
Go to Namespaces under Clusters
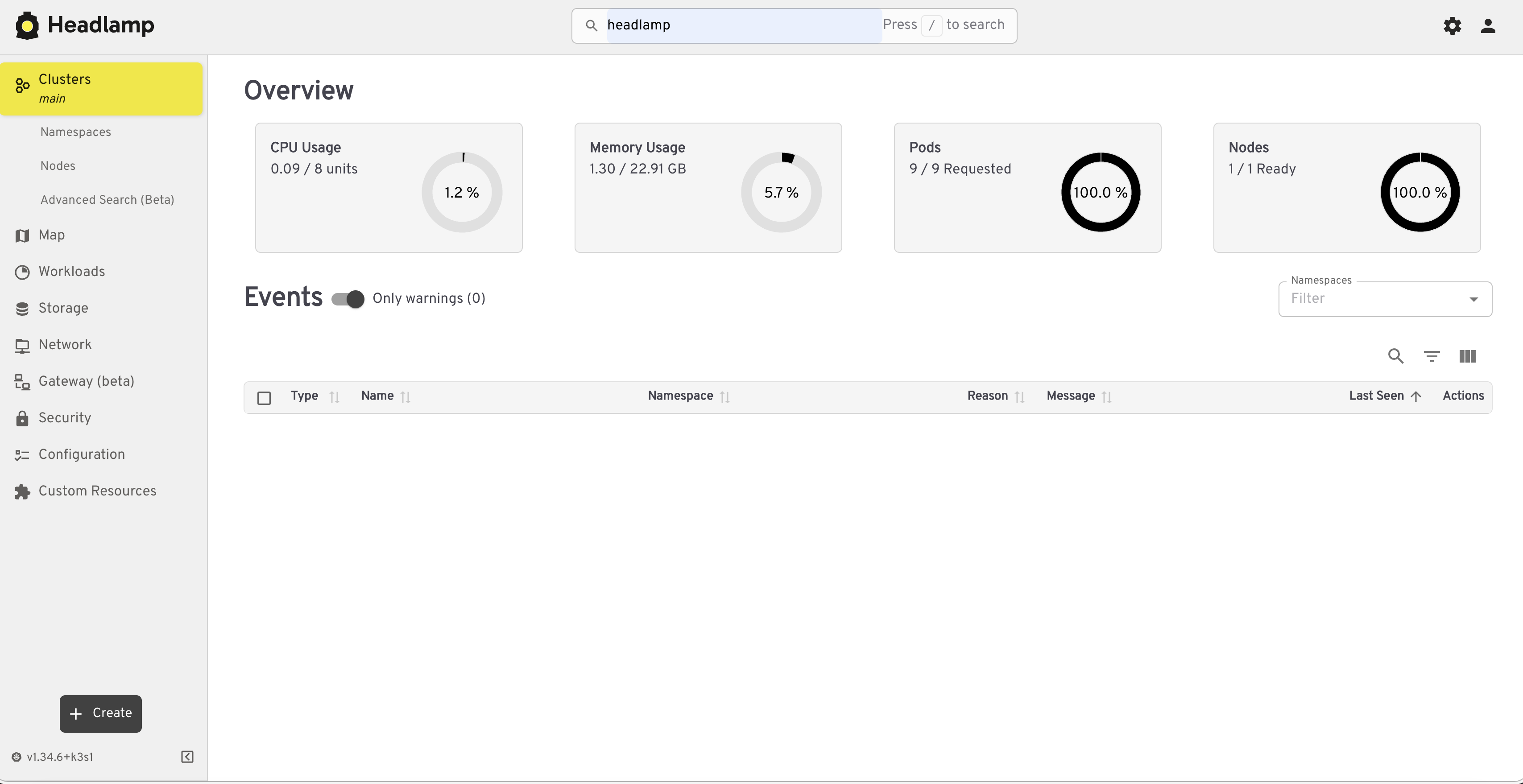click(76, 132)
